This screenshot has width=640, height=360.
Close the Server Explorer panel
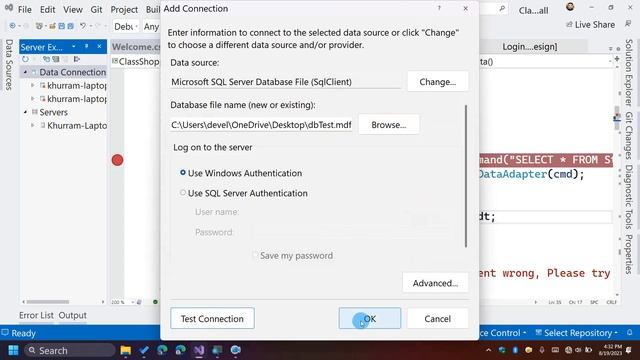click(99, 47)
